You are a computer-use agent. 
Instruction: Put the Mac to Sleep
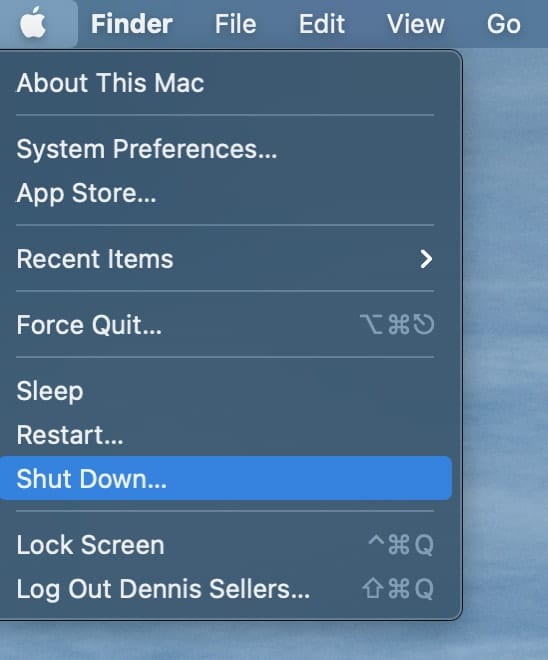pyautogui.click(x=225, y=391)
